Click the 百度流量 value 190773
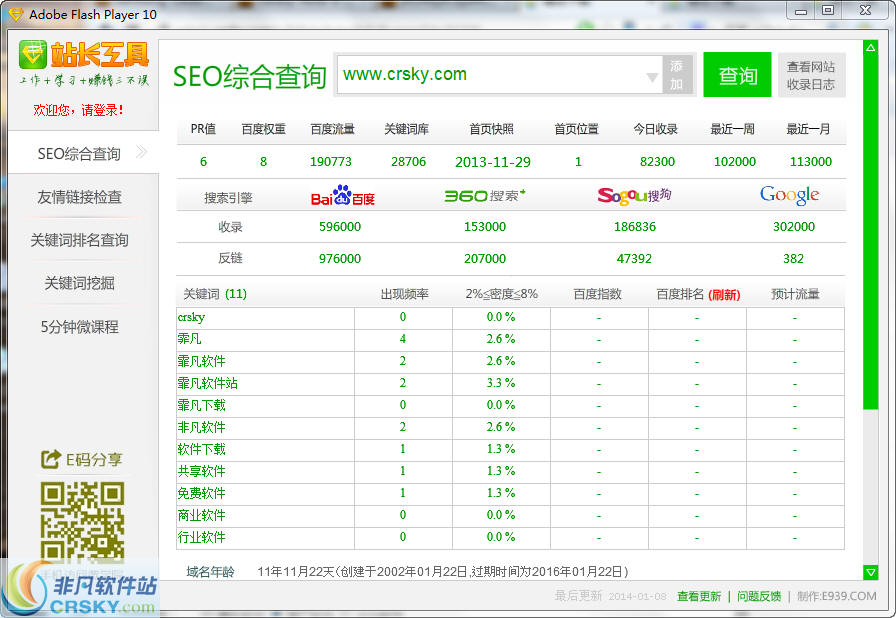The height and width of the screenshot is (618, 896). pyautogui.click(x=331, y=162)
